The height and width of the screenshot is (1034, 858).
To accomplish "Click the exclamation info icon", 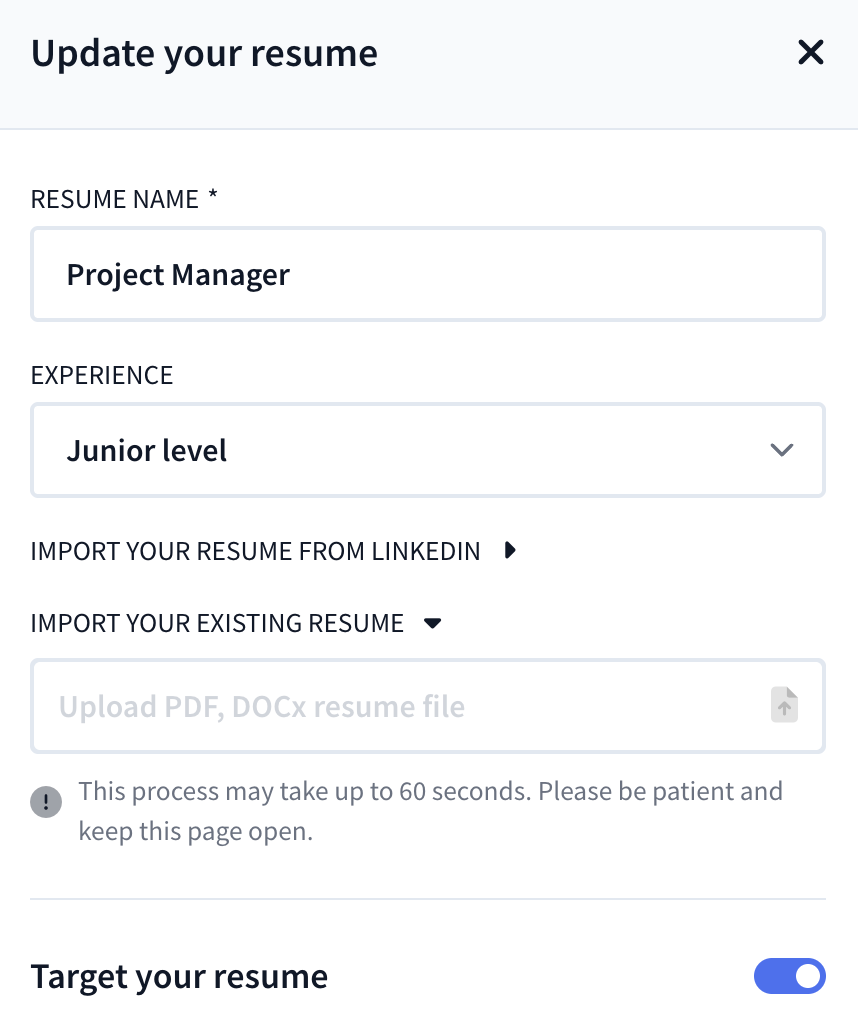I will click(x=46, y=802).
